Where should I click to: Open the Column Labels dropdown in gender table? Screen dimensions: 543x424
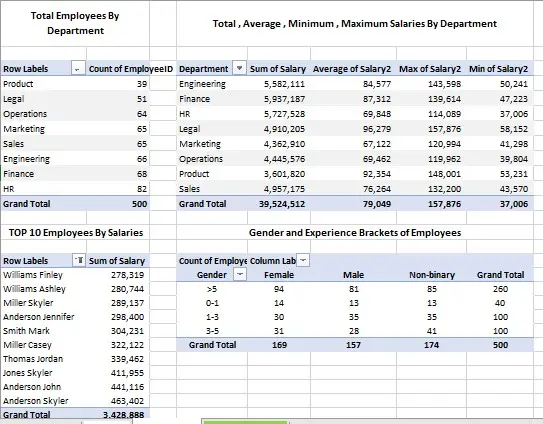point(303,260)
